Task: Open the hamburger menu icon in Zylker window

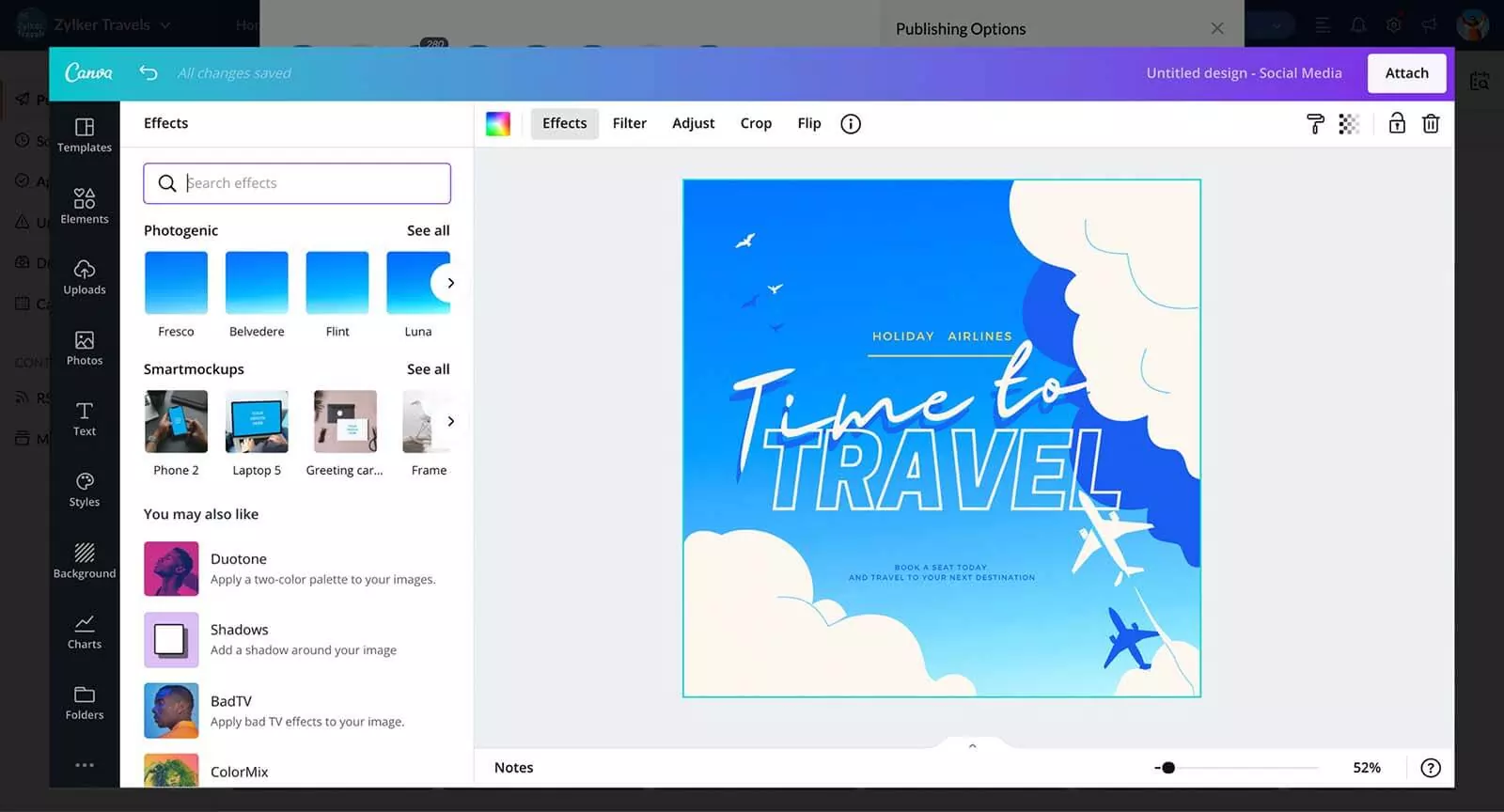Action: point(1323,25)
